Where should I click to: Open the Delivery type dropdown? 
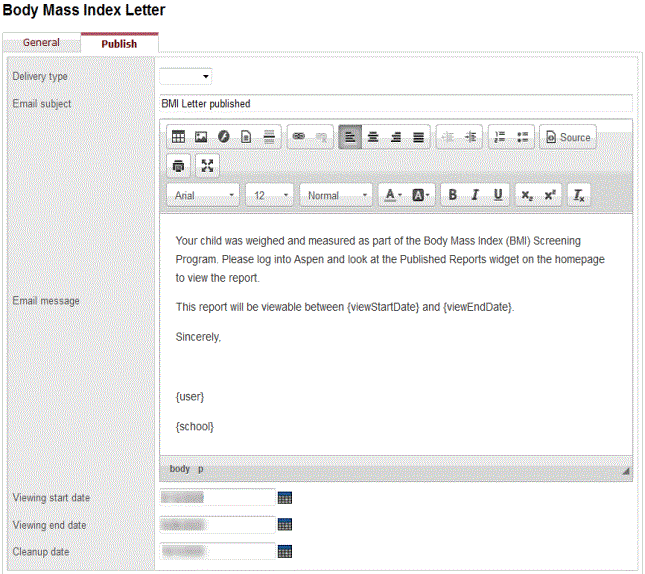(x=186, y=76)
